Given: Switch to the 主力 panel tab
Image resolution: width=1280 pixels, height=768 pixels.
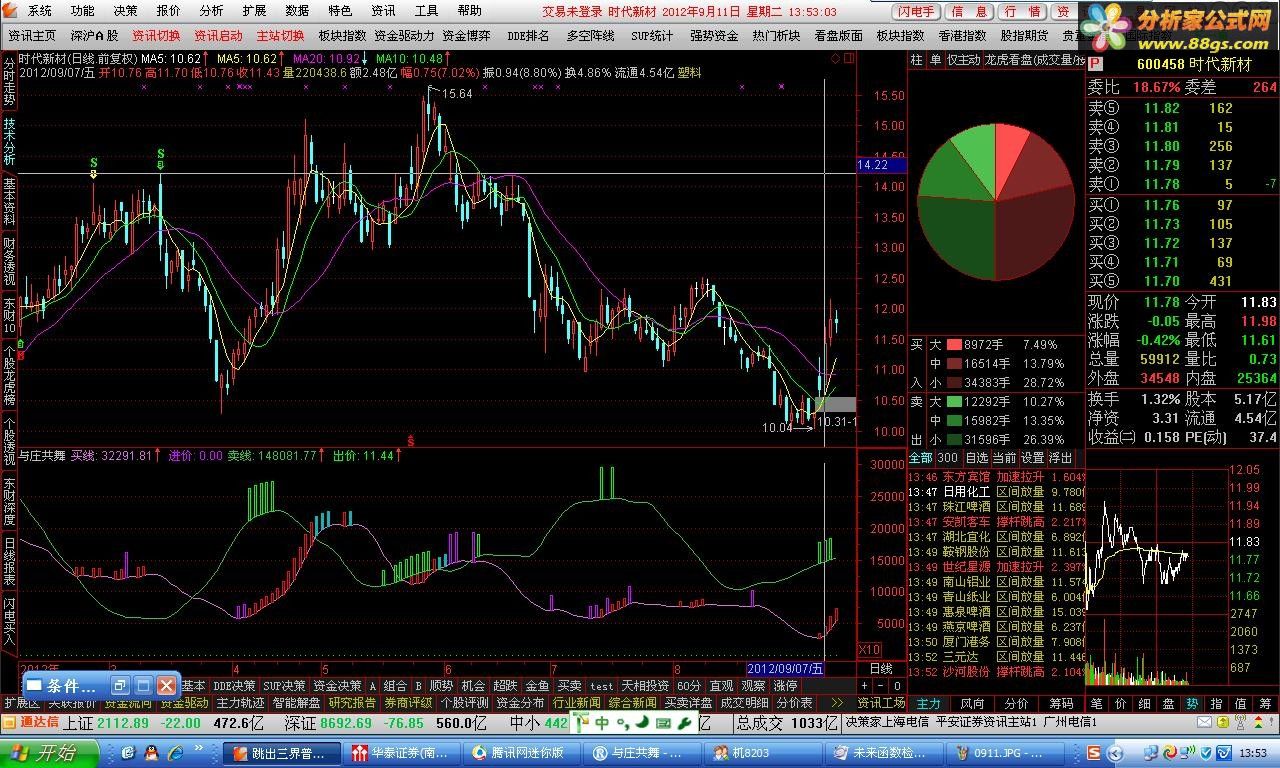Looking at the screenshot, I should (928, 703).
